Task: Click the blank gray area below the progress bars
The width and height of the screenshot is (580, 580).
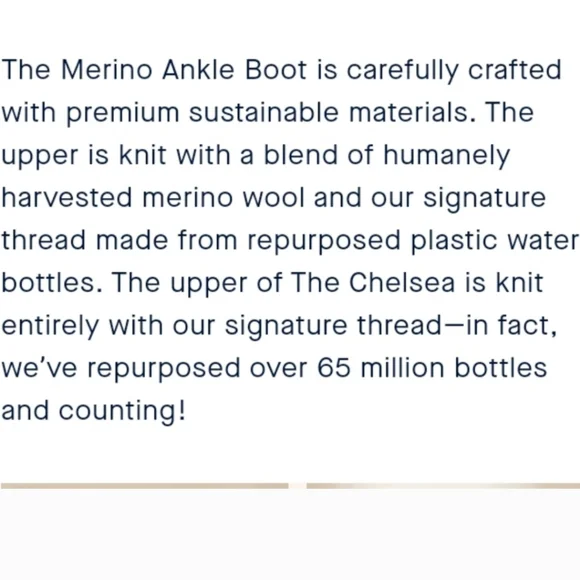Action: tap(290, 535)
